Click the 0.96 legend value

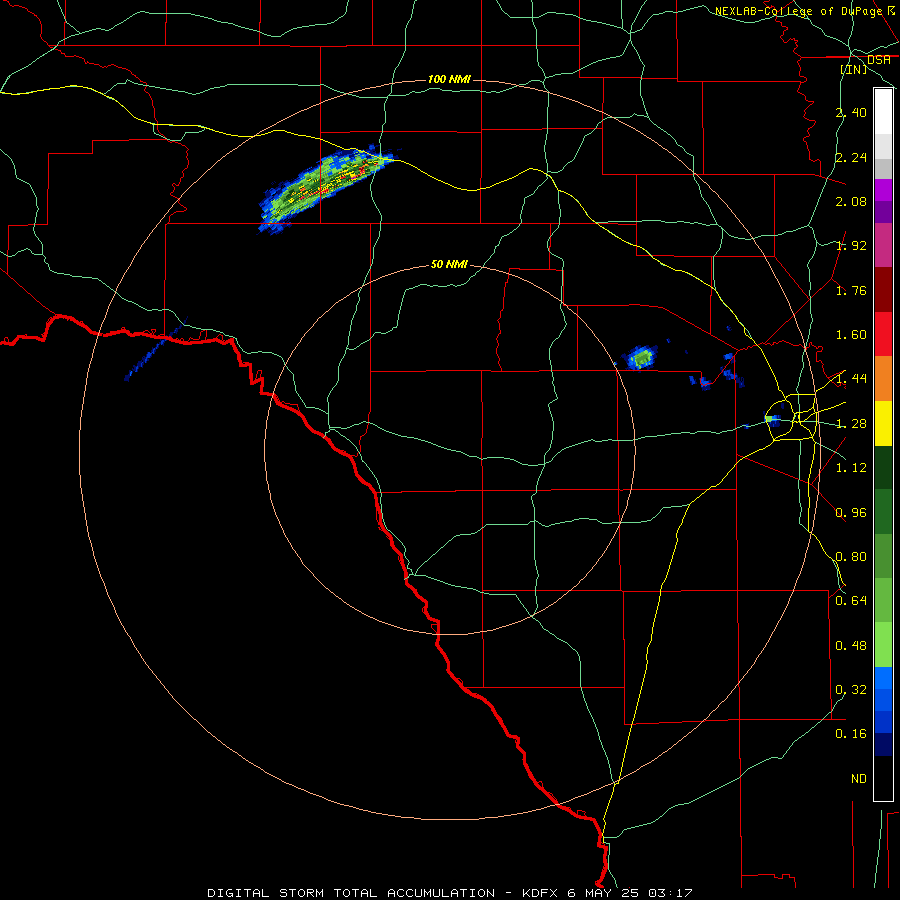point(851,513)
